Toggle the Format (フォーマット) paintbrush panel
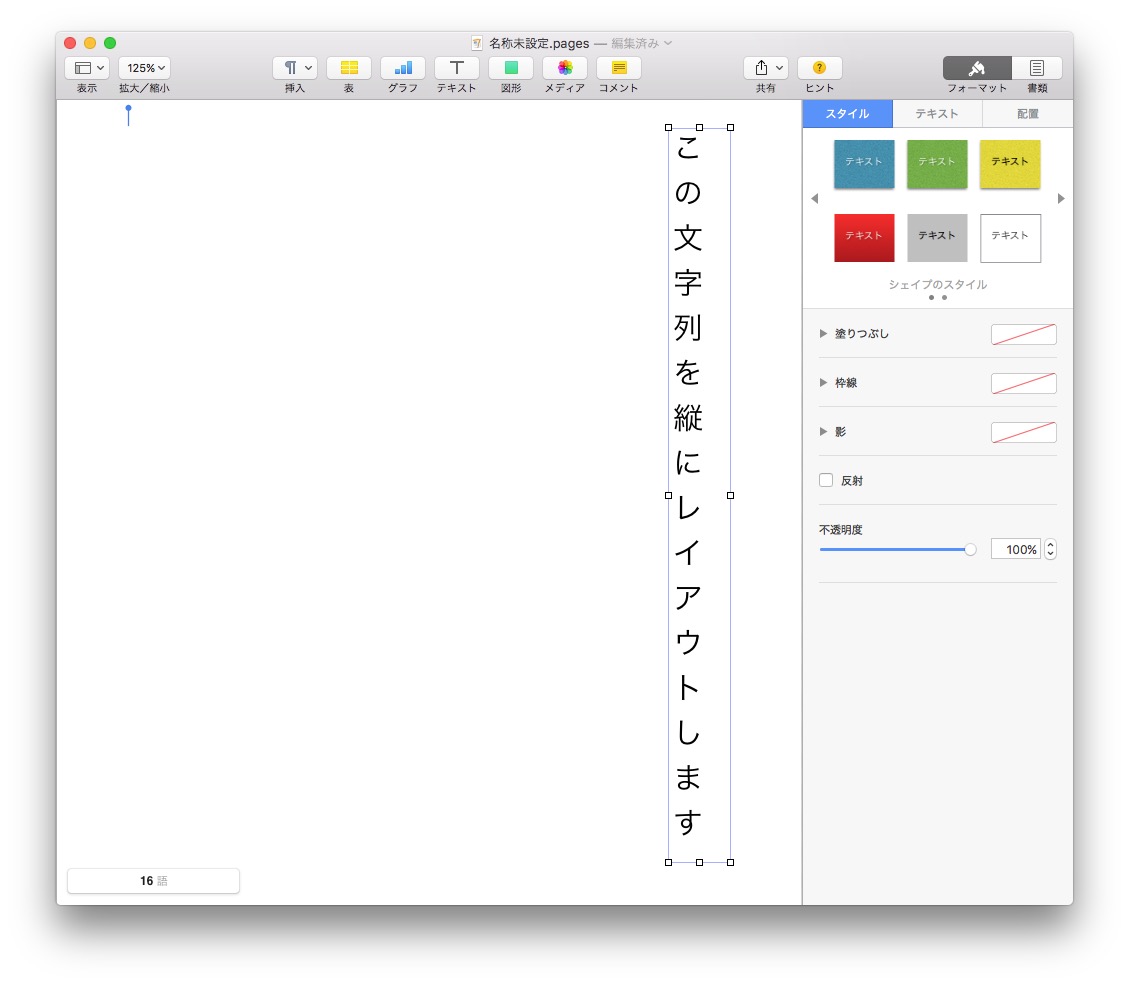Screen dimensions: 1129x985 pos(977,68)
